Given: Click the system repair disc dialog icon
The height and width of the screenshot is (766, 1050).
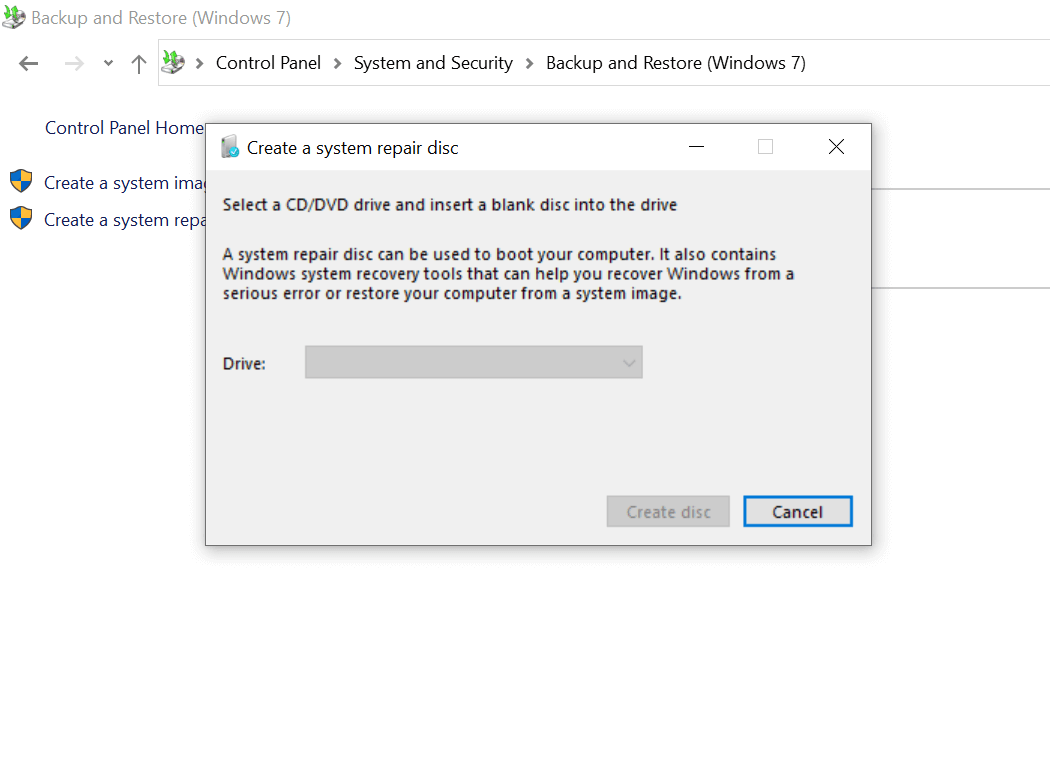Looking at the screenshot, I should (x=229, y=146).
